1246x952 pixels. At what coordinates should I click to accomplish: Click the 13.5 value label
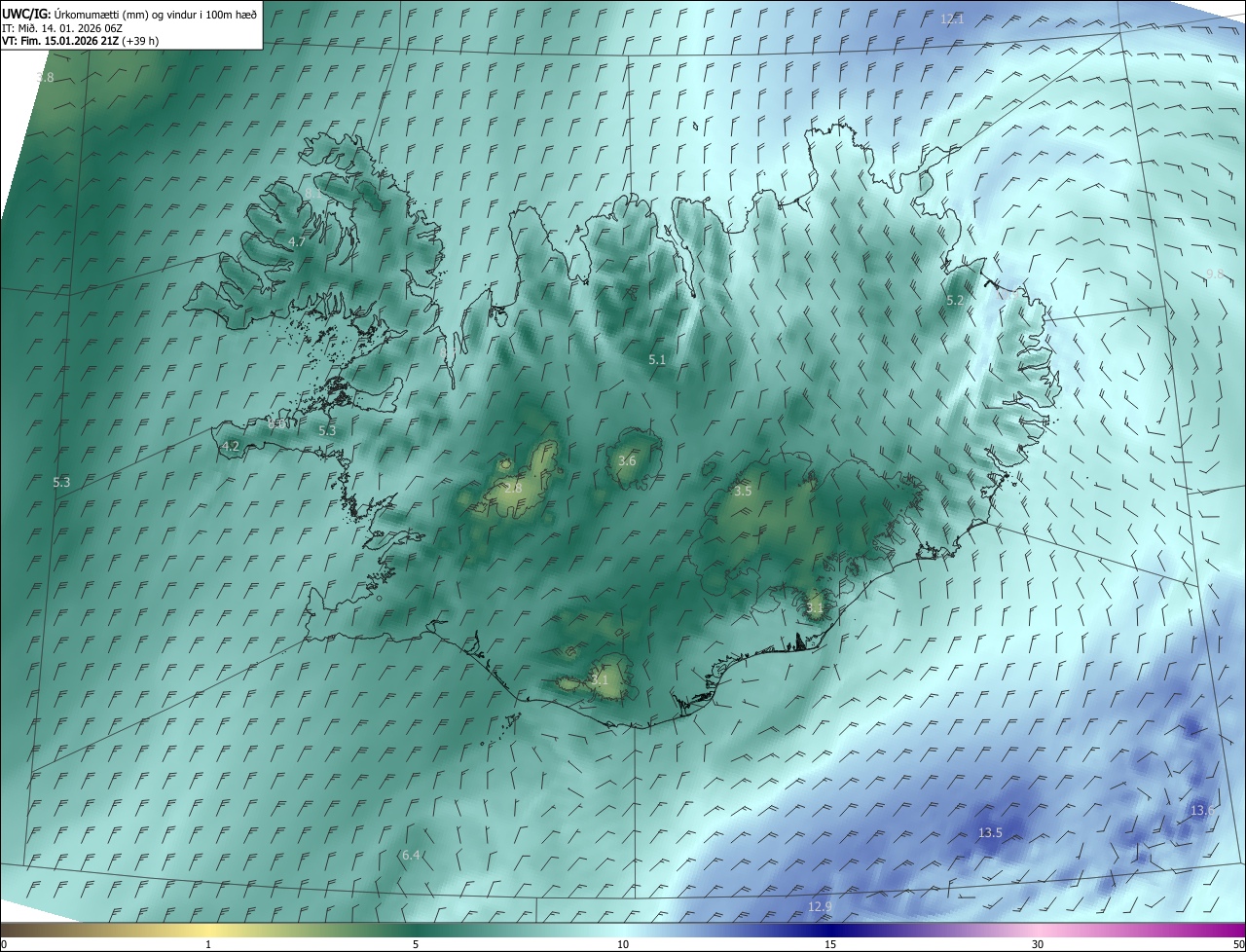(x=990, y=832)
